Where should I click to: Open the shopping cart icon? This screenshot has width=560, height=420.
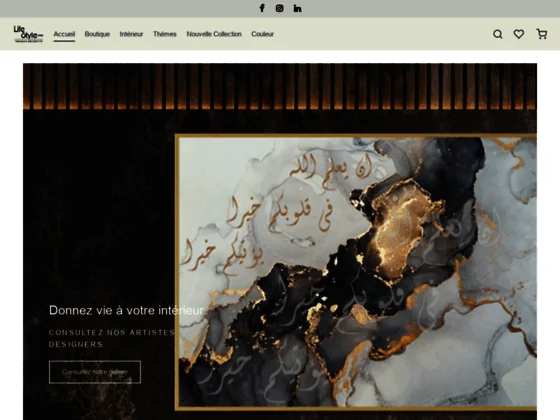[x=541, y=34]
